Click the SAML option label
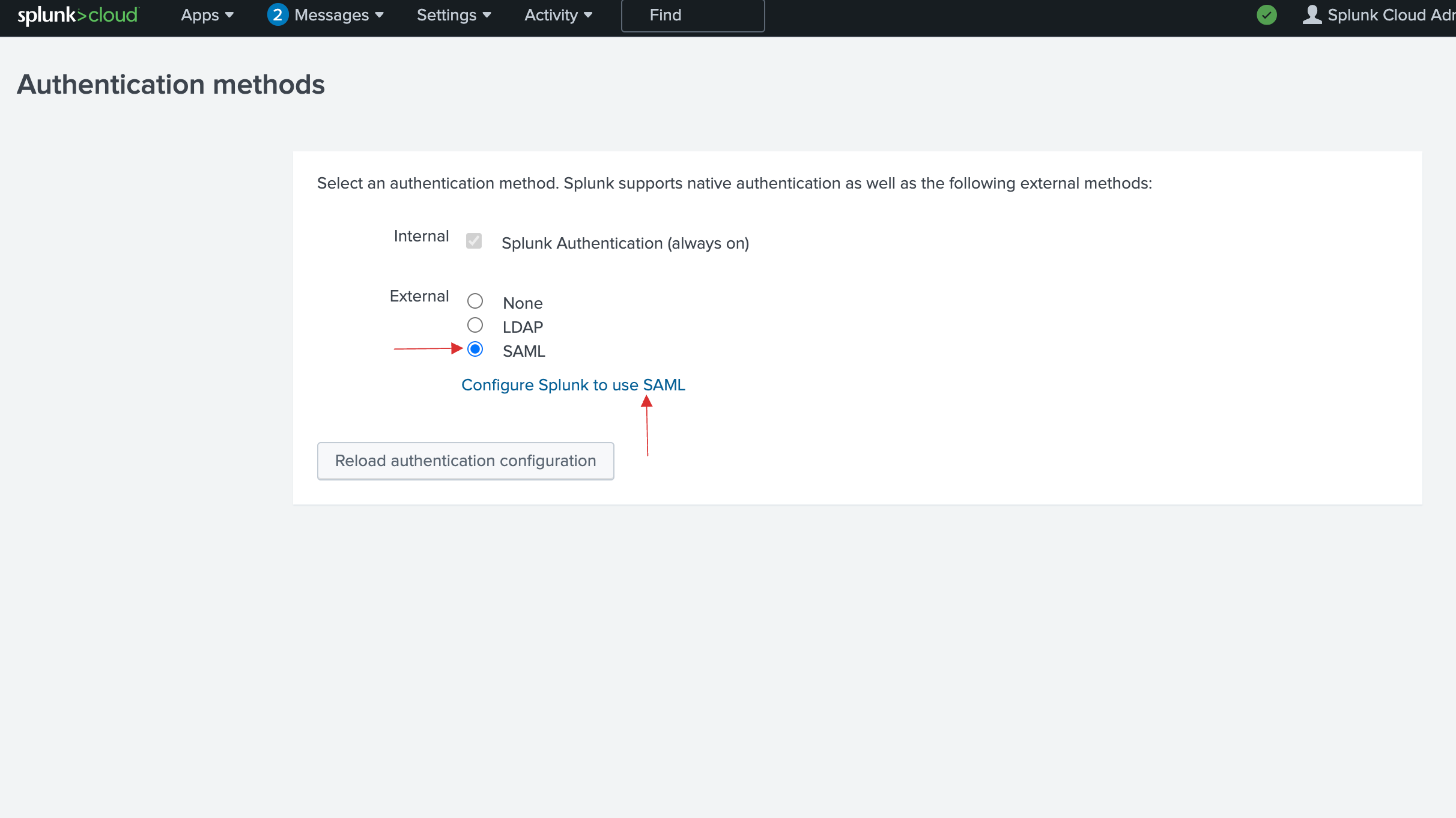The height and width of the screenshot is (818, 1456). point(524,351)
